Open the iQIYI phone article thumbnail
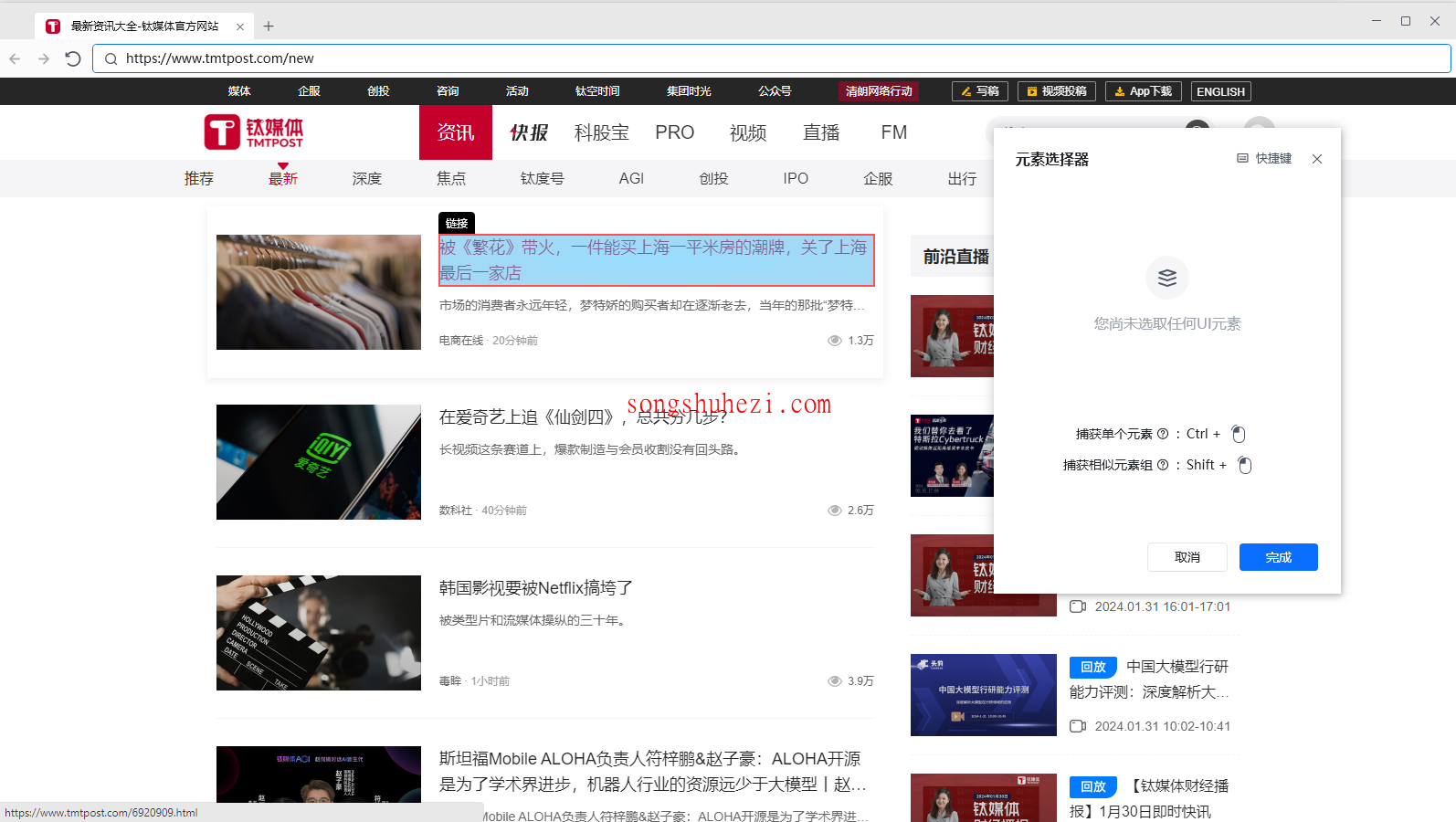The width and height of the screenshot is (1456, 822). (x=319, y=462)
